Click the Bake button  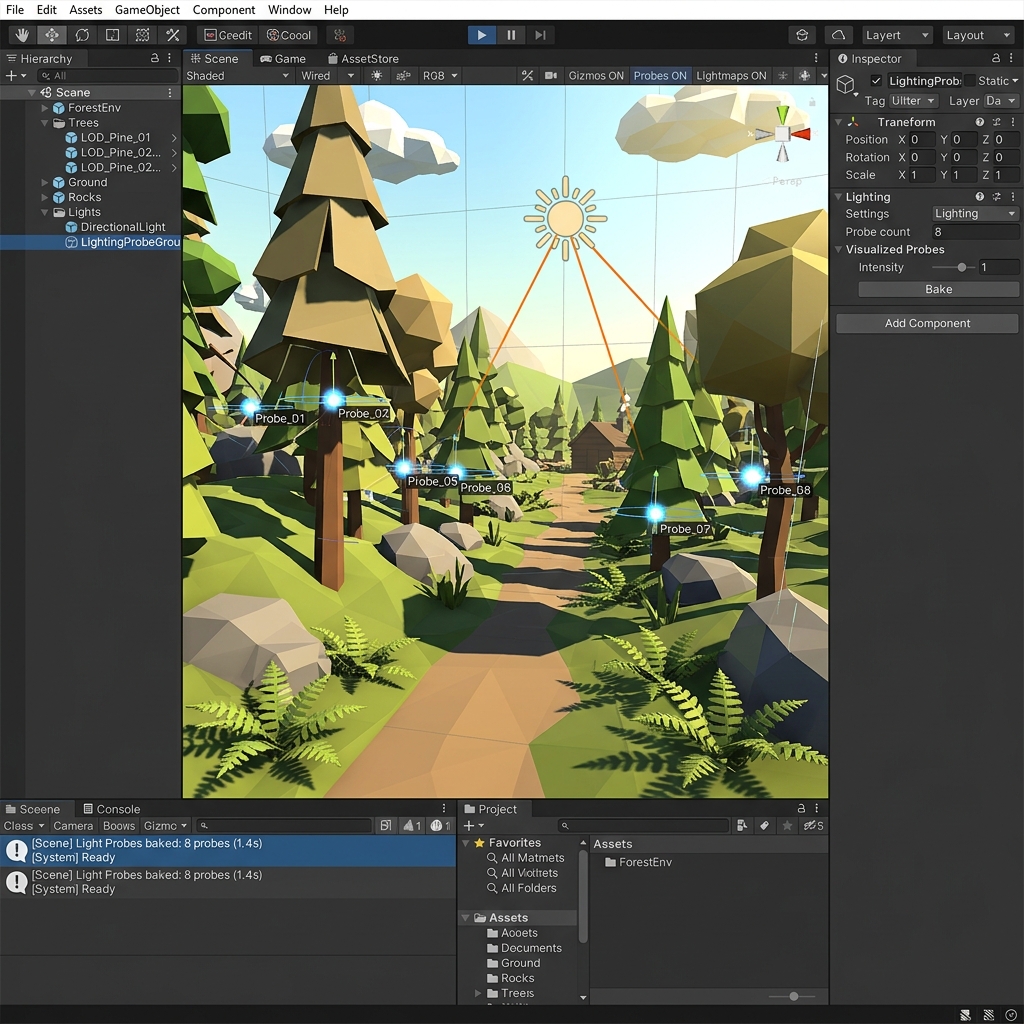(938, 289)
